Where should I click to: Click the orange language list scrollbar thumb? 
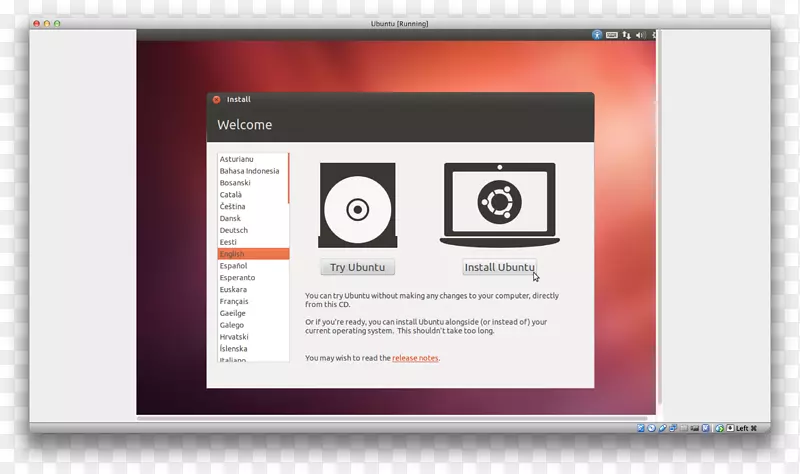point(288,178)
